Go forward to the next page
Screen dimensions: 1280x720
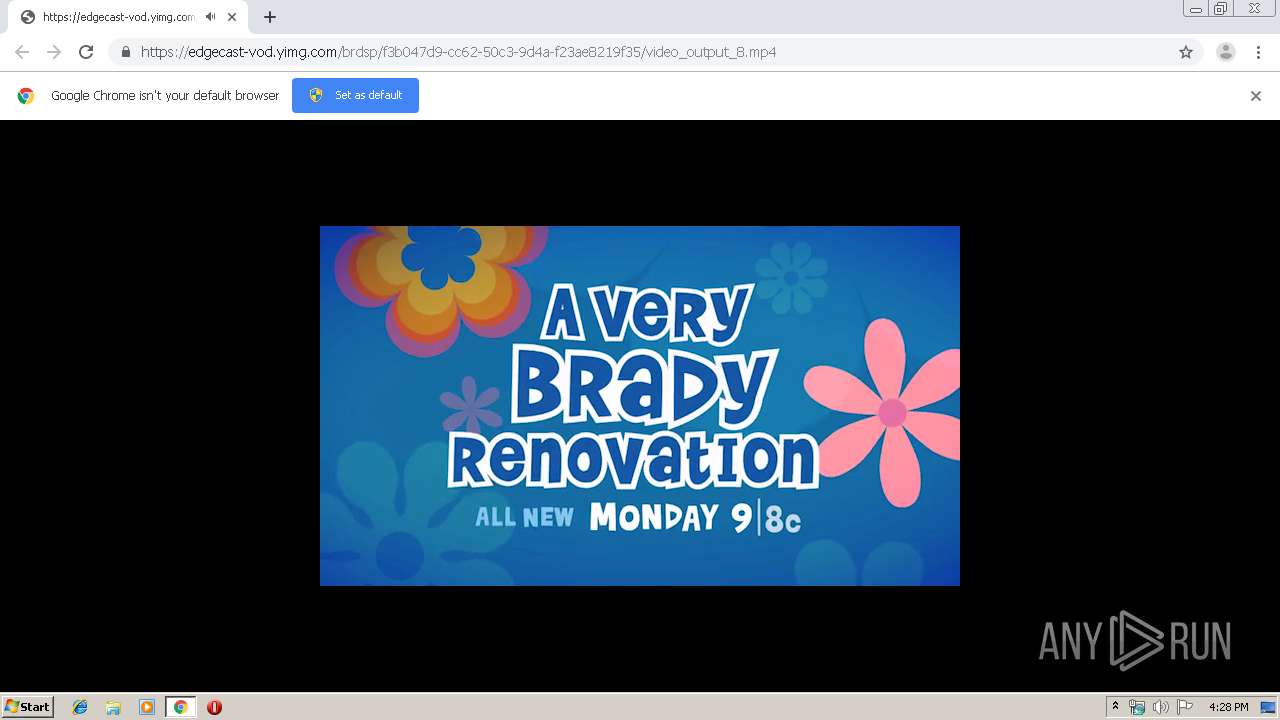coord(54,52)
